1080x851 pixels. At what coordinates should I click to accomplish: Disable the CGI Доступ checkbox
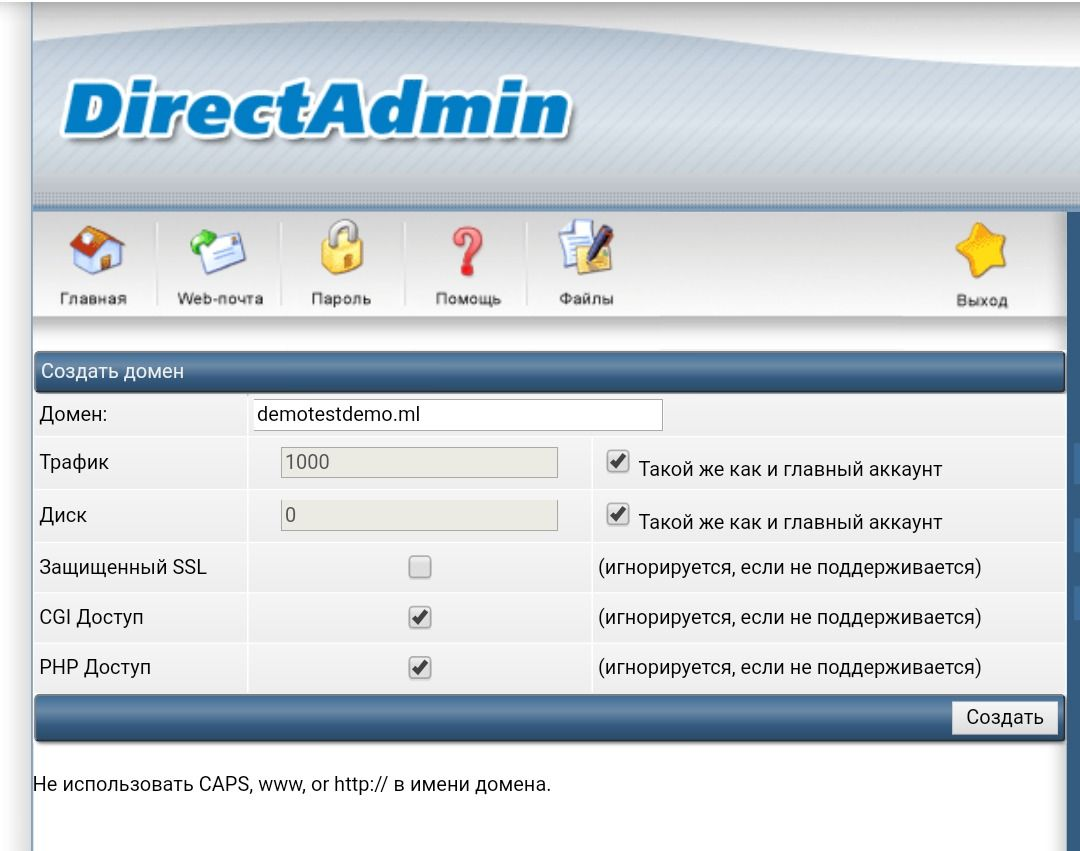point(420,617)
